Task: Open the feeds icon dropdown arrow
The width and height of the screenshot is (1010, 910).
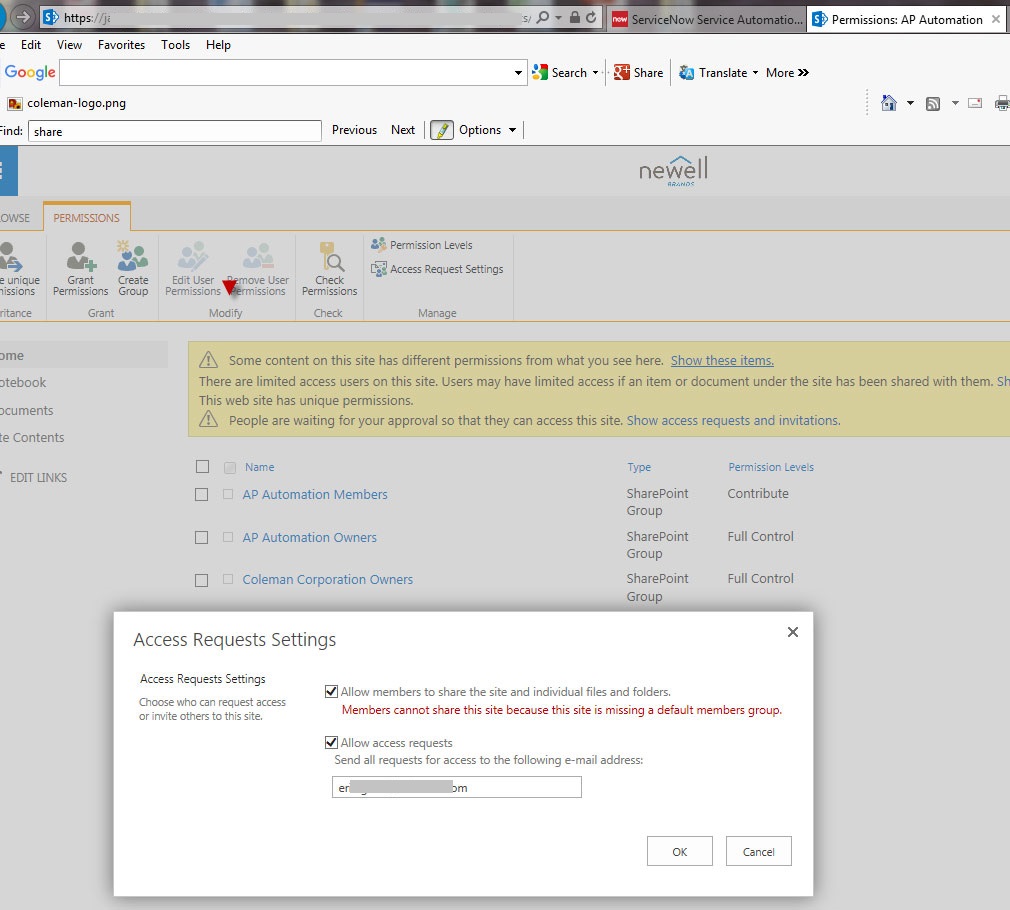Action: point(955,103)
